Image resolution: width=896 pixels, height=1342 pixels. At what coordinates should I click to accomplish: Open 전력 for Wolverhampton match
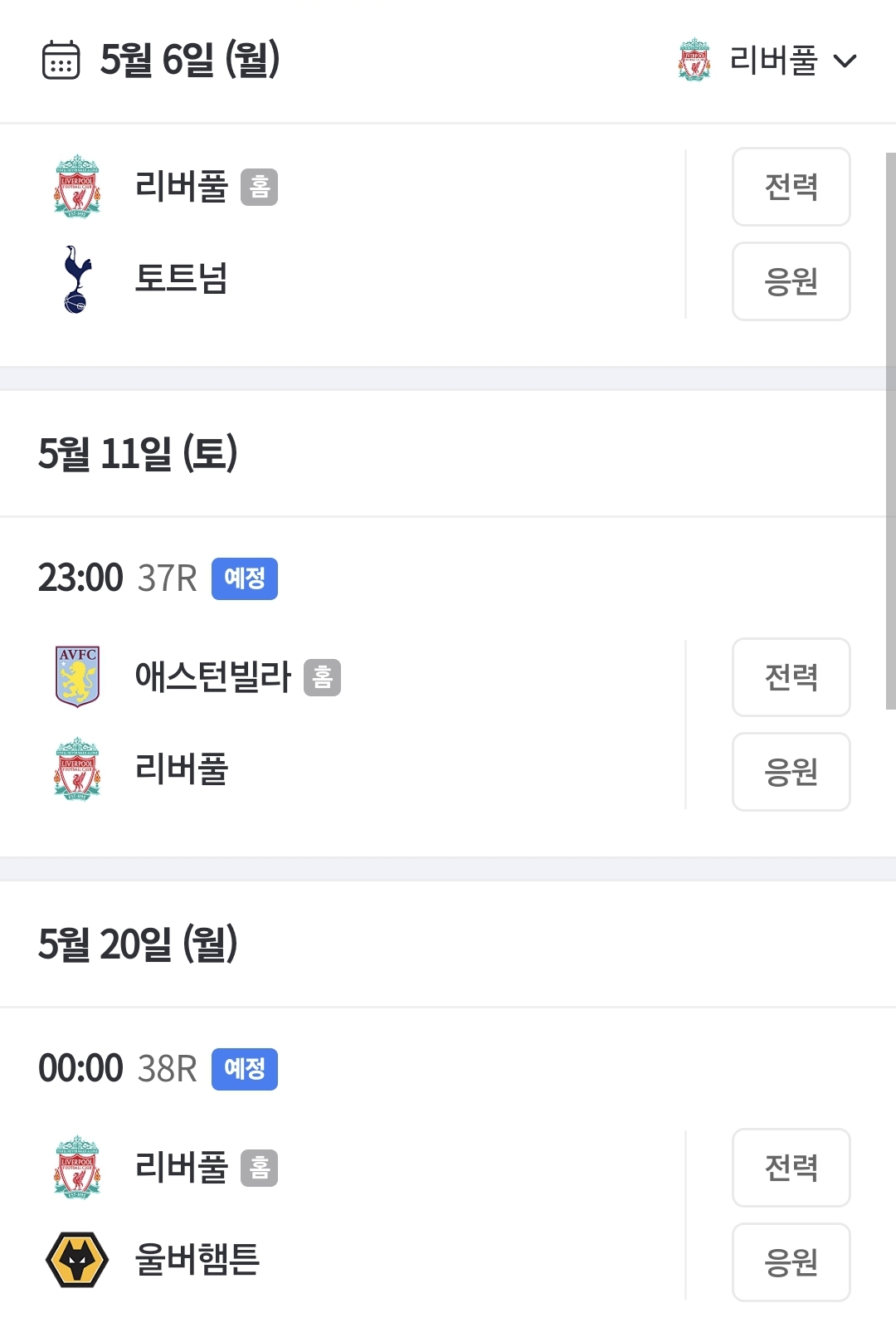(791, 1168)
